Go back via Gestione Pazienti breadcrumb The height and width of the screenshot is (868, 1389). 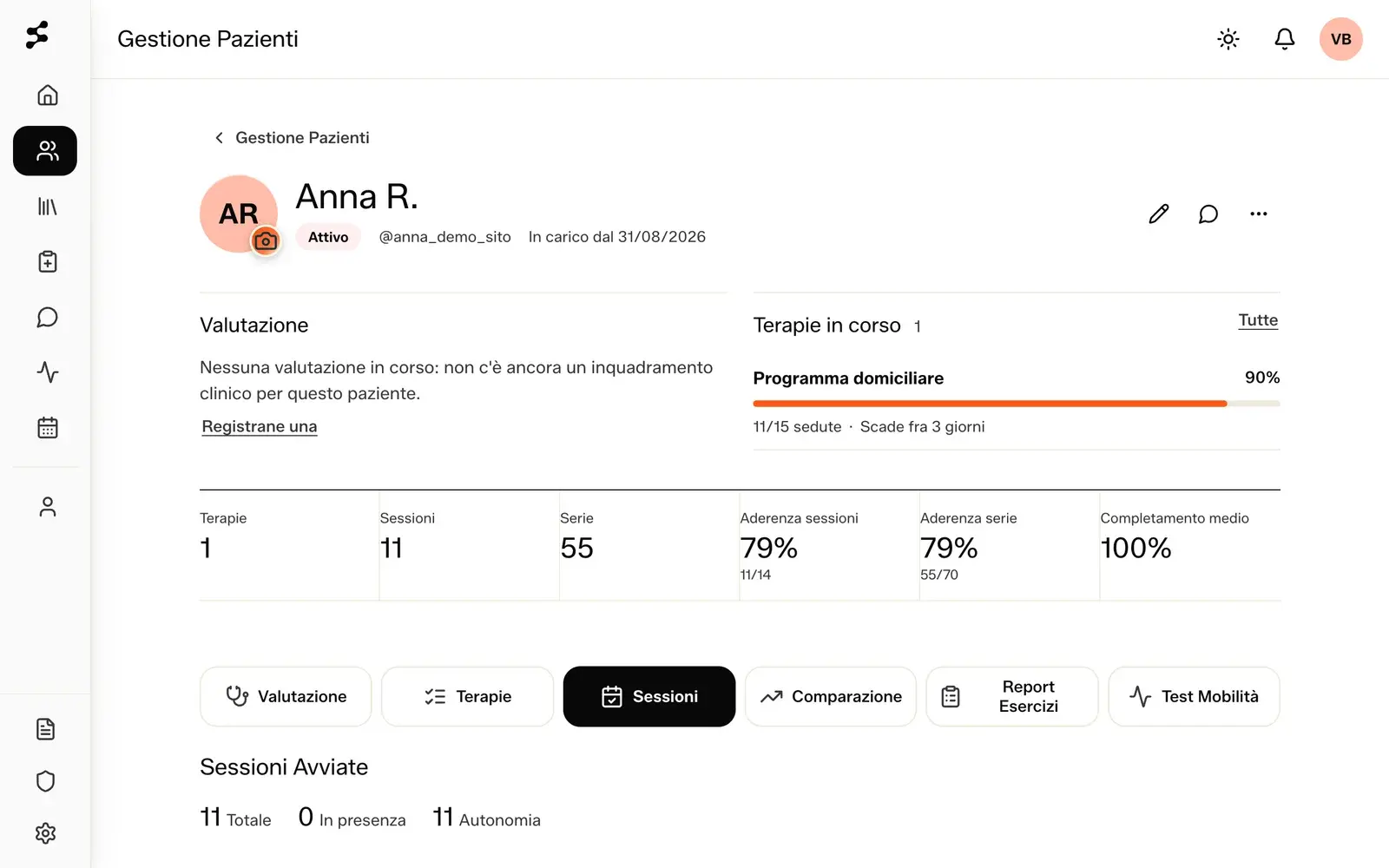(x=292, y=138)
